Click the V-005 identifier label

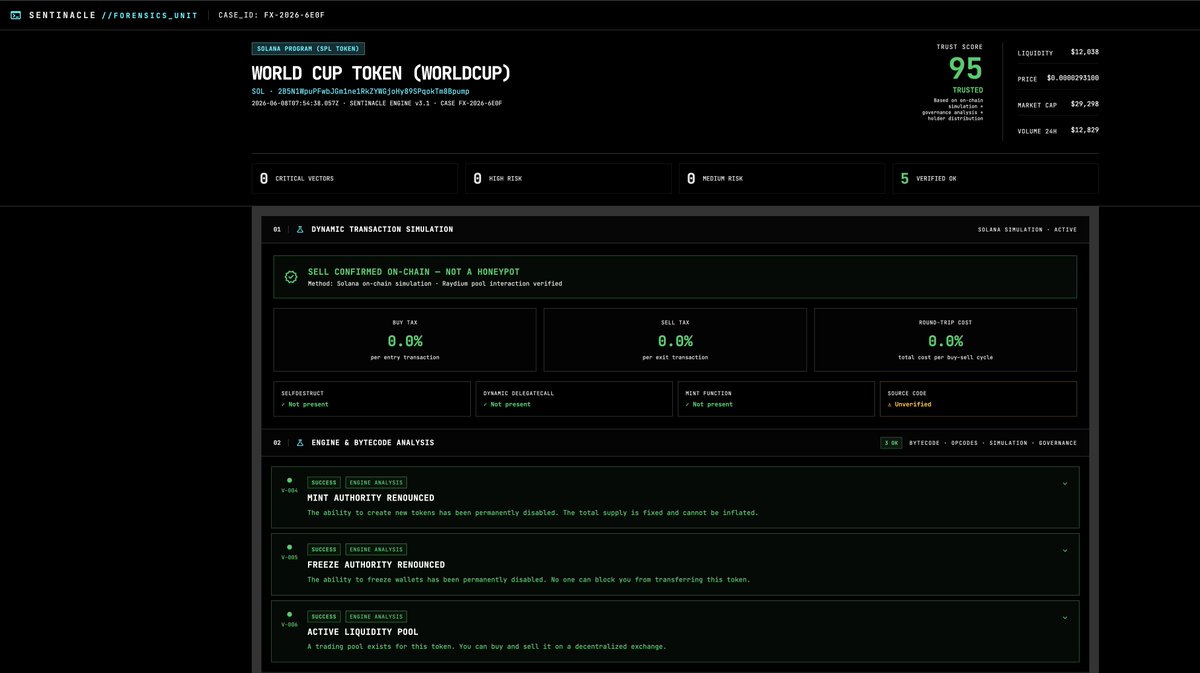289,557
